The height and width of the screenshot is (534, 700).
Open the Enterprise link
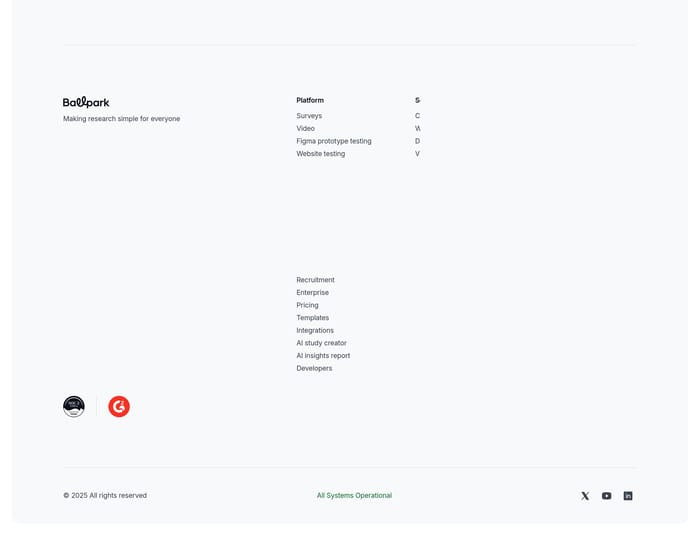[x=312, y=293]
